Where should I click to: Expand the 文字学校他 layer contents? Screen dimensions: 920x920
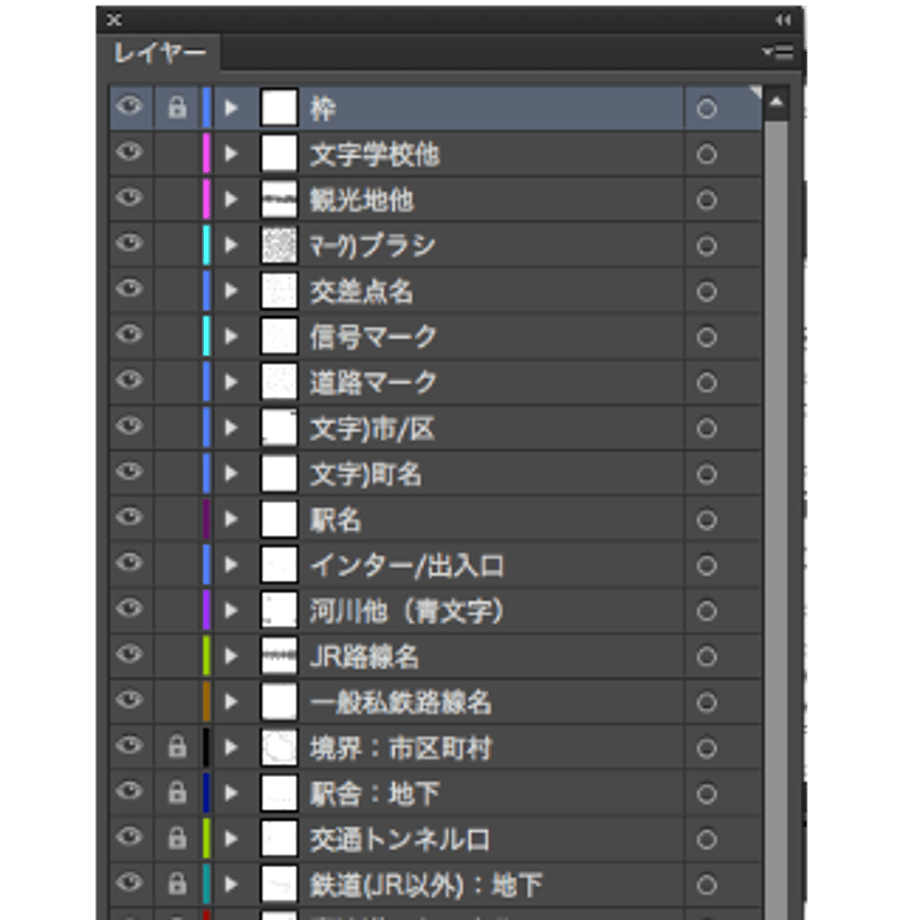[231, 154]
